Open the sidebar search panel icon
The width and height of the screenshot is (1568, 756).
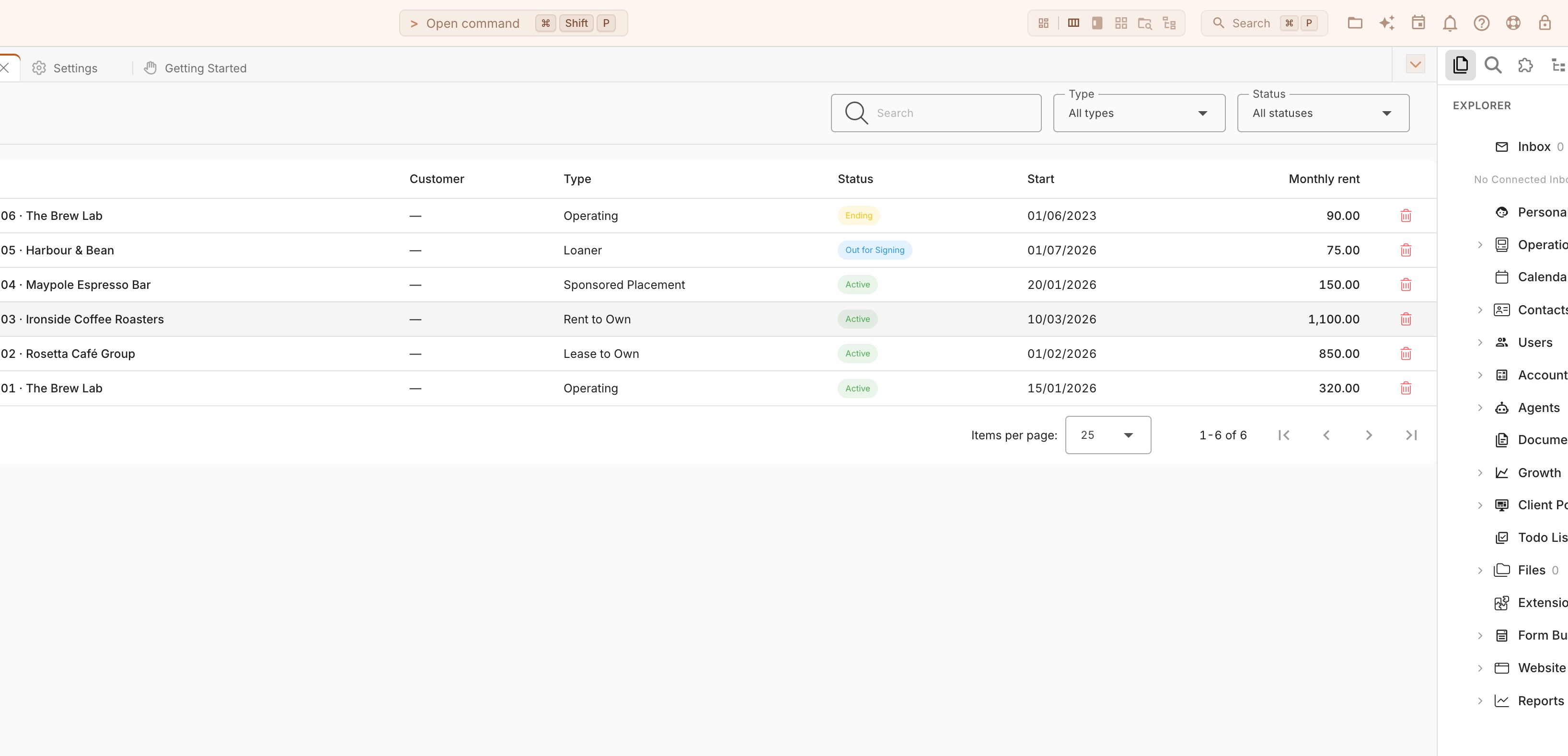point(1492,65)
